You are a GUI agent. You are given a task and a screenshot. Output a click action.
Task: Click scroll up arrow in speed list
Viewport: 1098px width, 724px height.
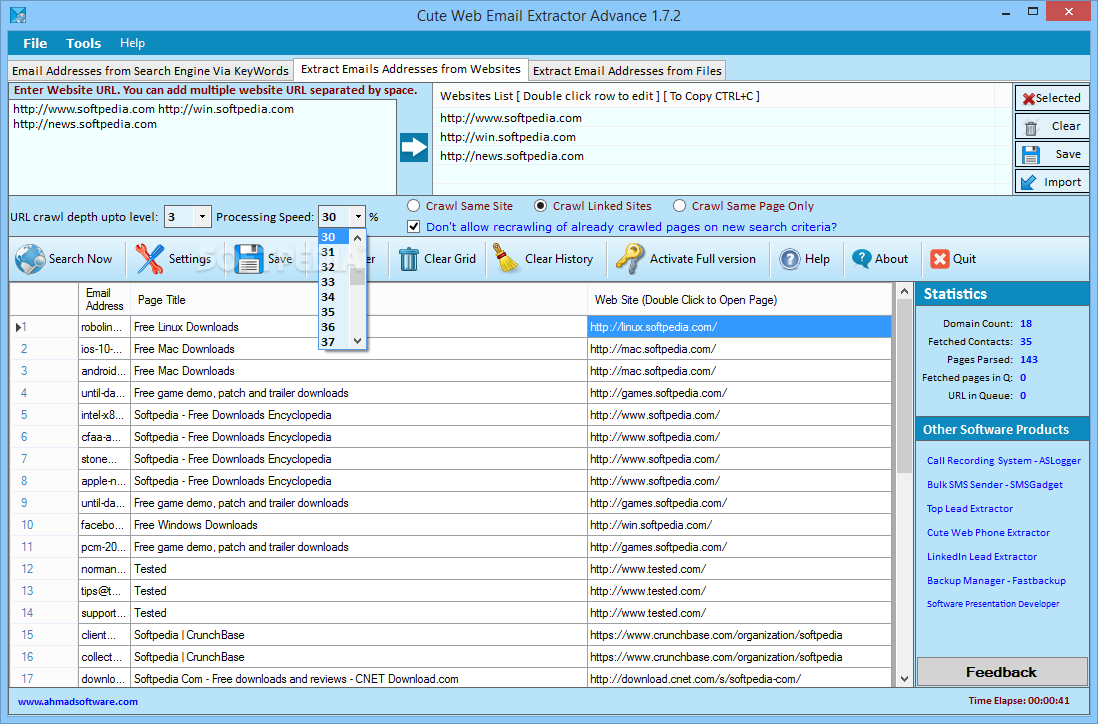tap(358, 238)
